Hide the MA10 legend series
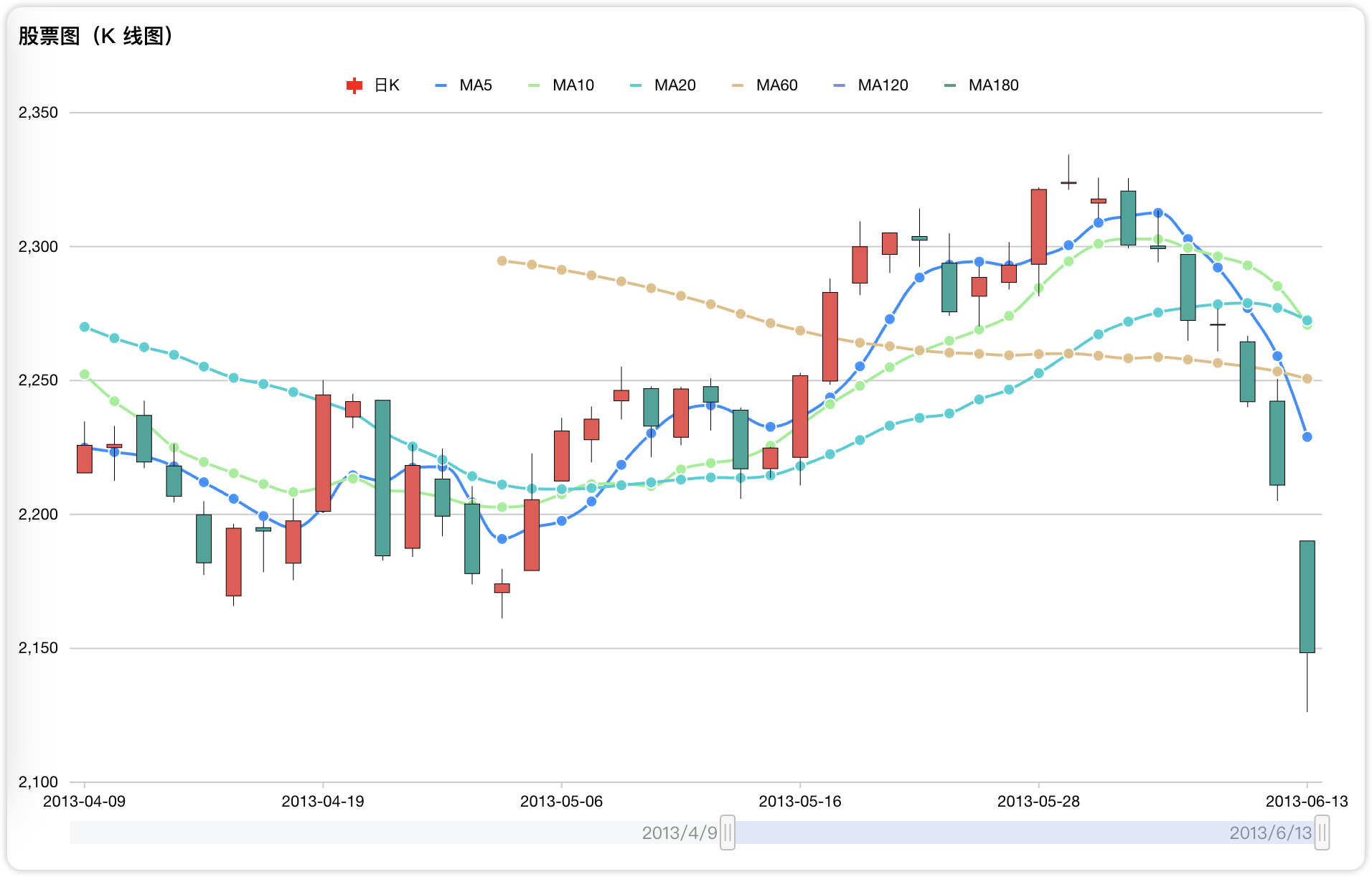The image size is (1372, 877). pos(561,85)
